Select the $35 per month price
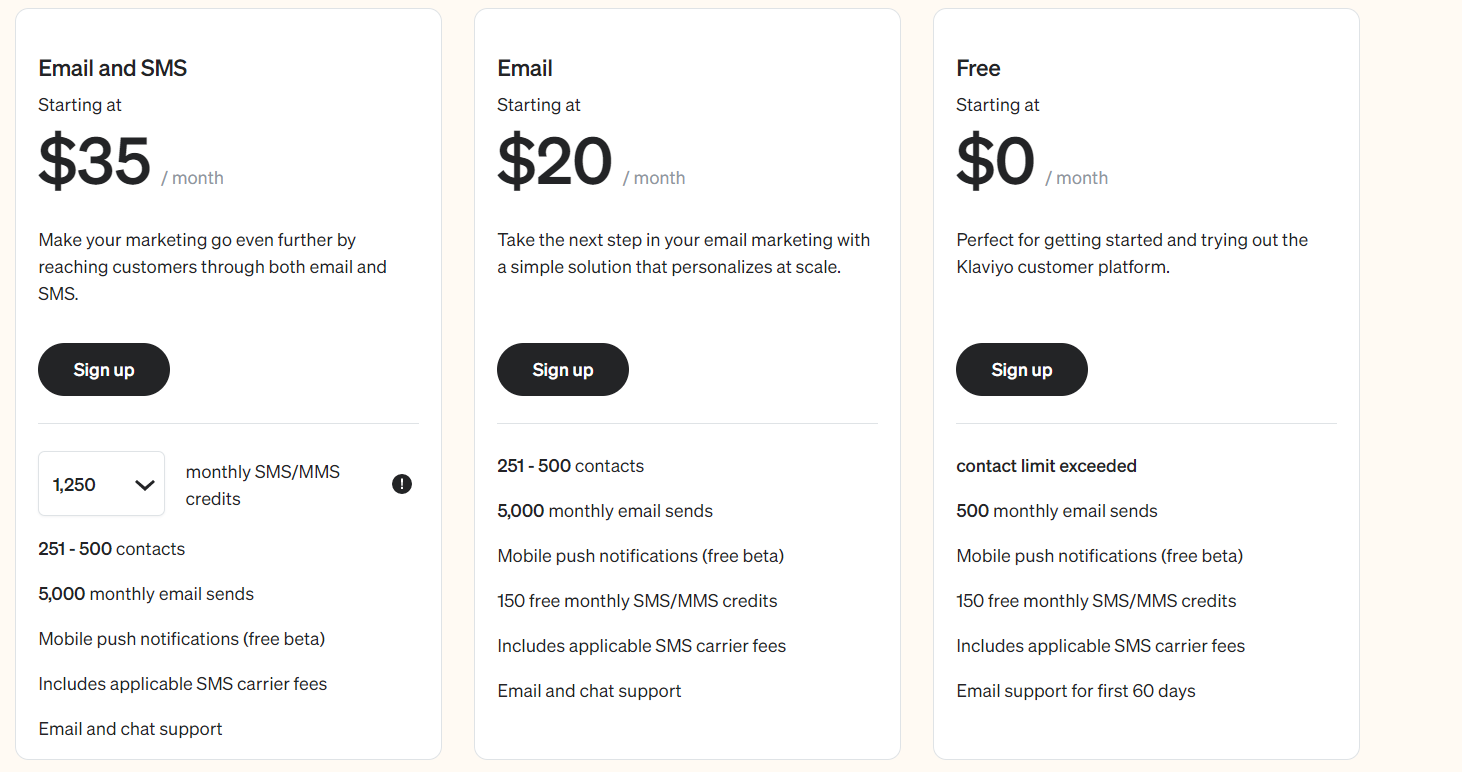Image resolution: width=1462 pixels, height=772 pixels. point(131,162)
